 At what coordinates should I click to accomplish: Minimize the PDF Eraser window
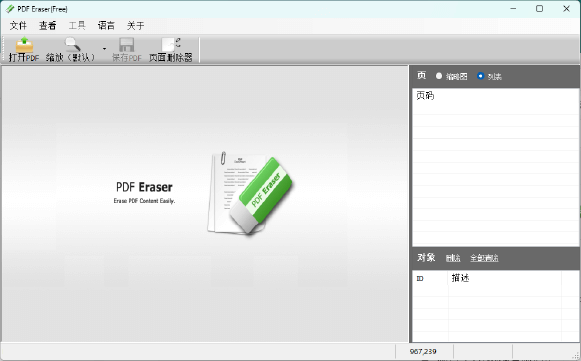click(x=513, y=9)
